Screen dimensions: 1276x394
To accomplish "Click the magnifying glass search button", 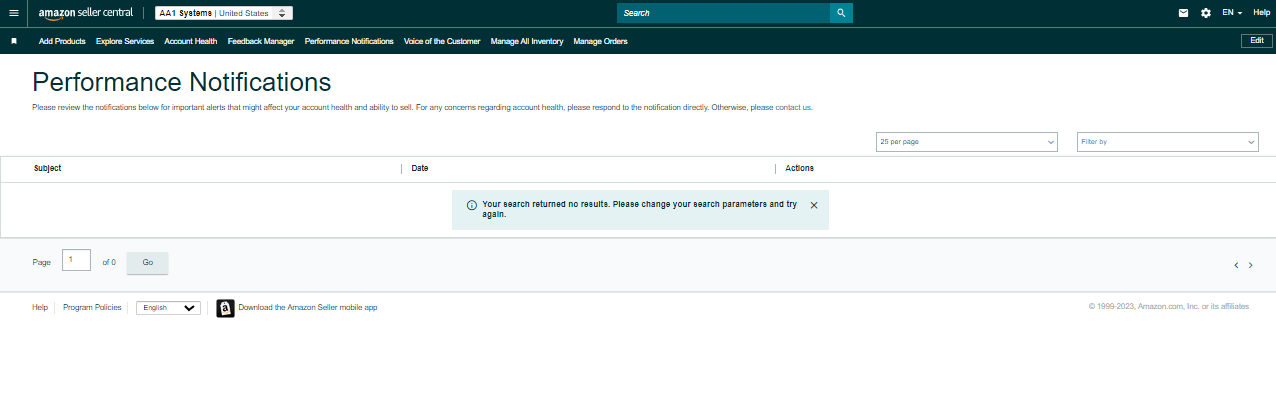I will pos(841,13).
